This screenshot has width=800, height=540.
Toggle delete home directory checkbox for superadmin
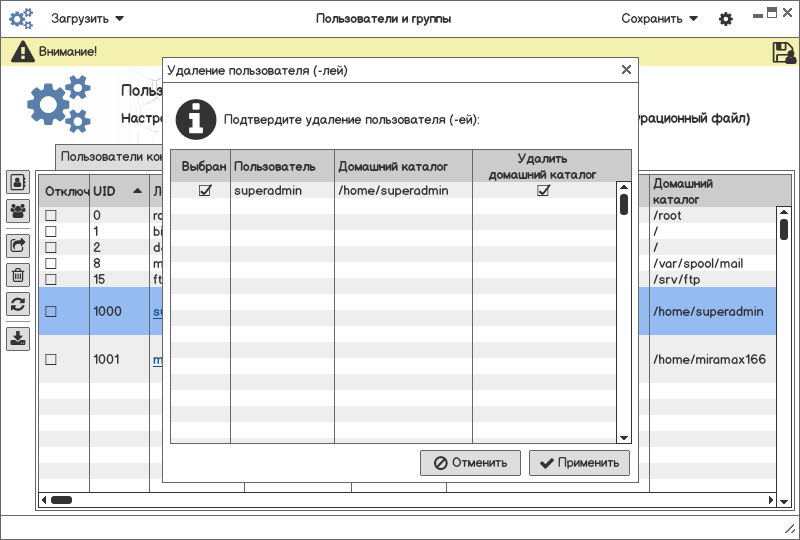click(543, 191)
